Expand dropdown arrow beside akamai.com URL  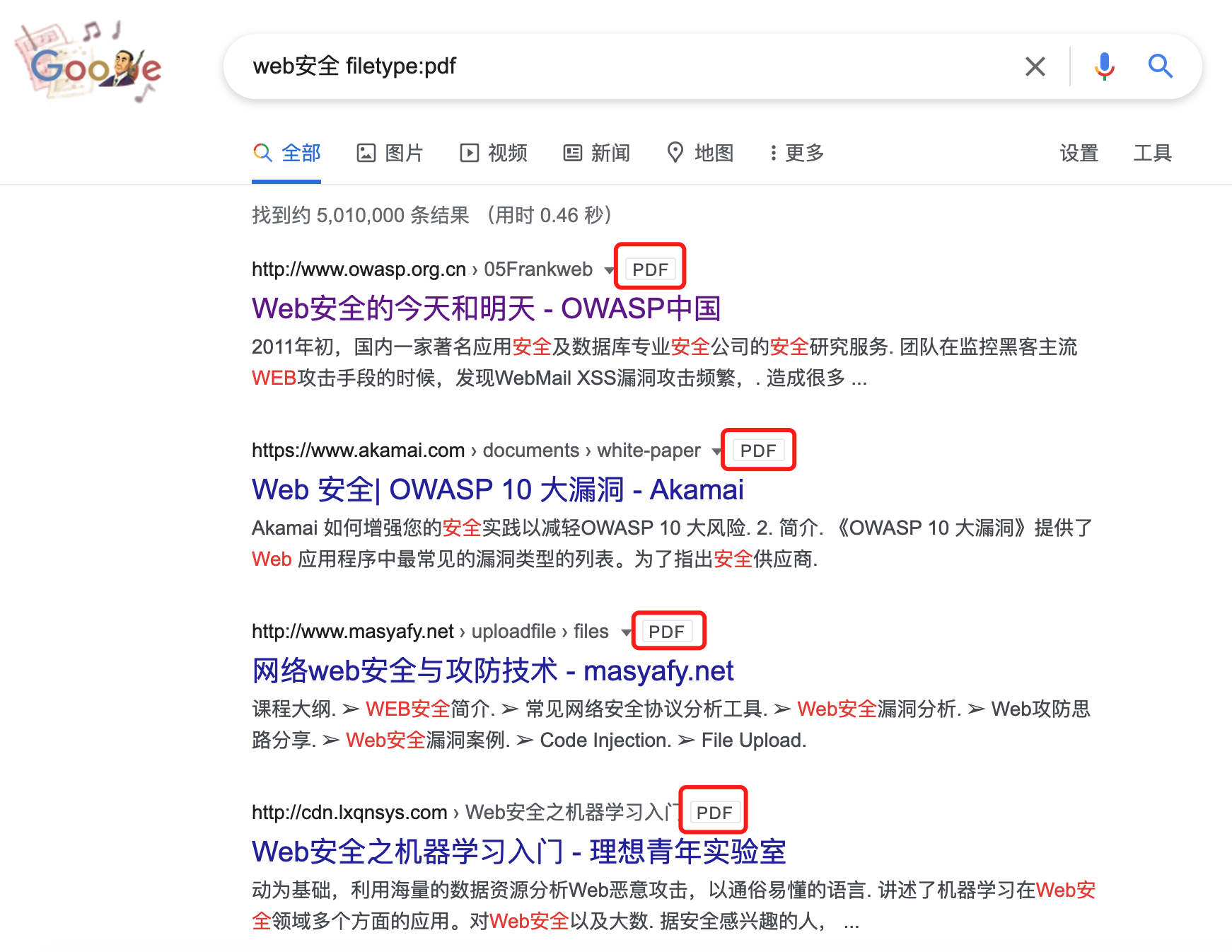pyautogui.click(x=716, y=451)
